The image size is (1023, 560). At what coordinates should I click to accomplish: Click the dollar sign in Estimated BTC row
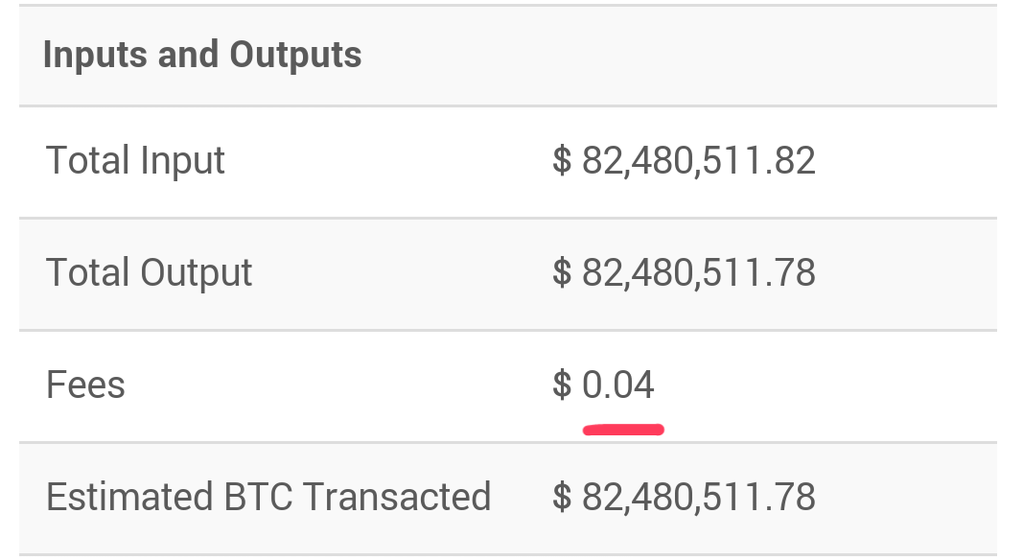coord(562,497)
